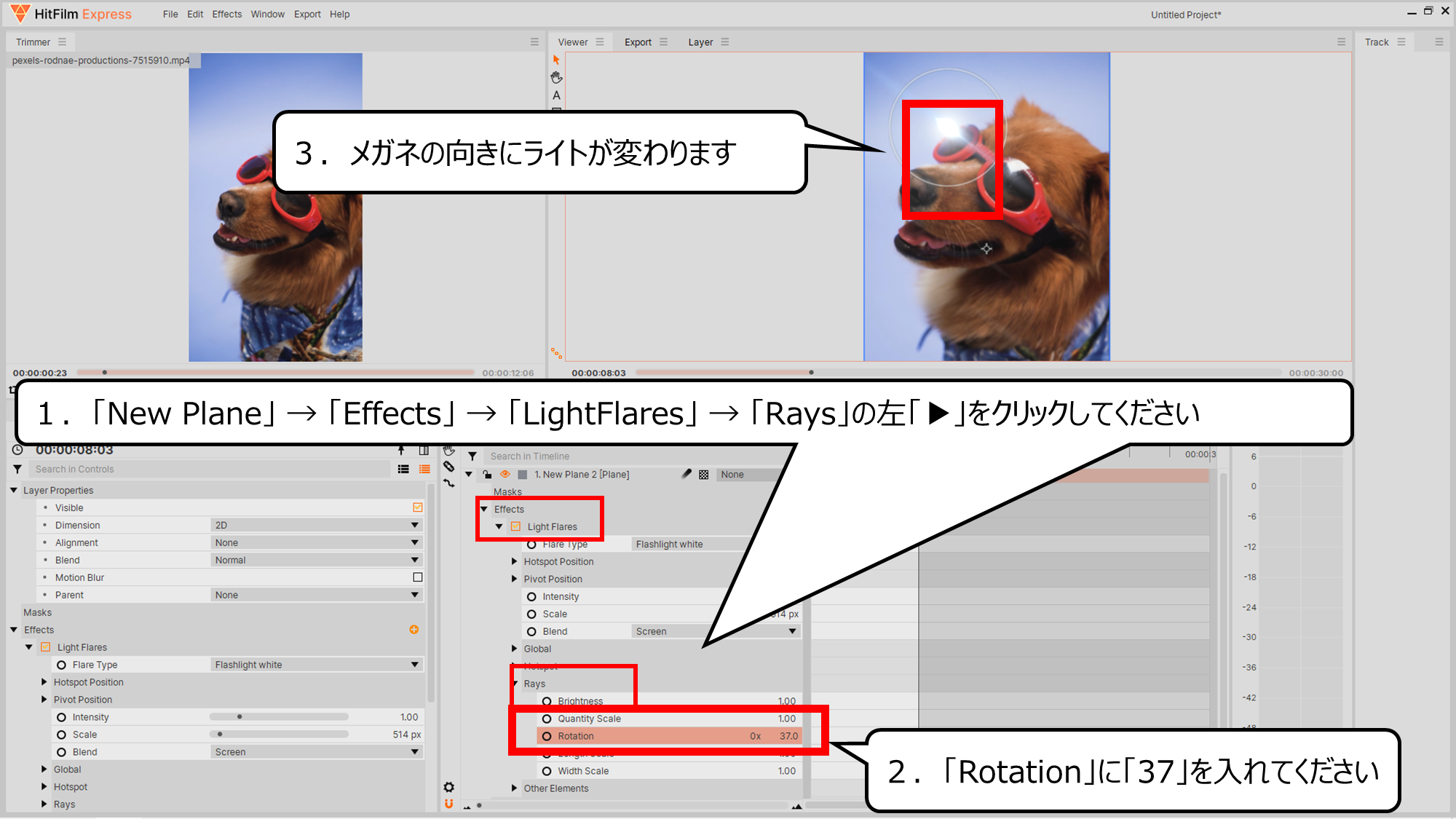Toggle Light Flares checkbox in timeline
The image size is (1456, 819).
coord(516,526)
